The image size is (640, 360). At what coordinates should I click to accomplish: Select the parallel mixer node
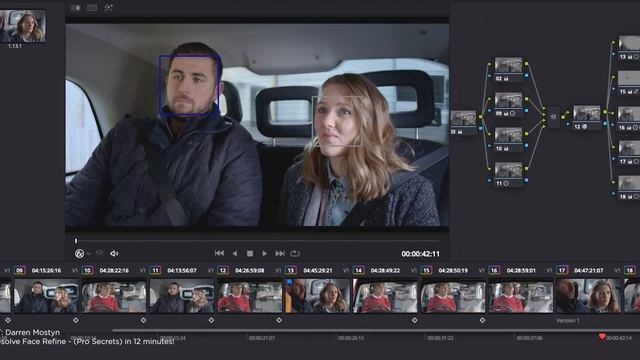pos(553,117)
